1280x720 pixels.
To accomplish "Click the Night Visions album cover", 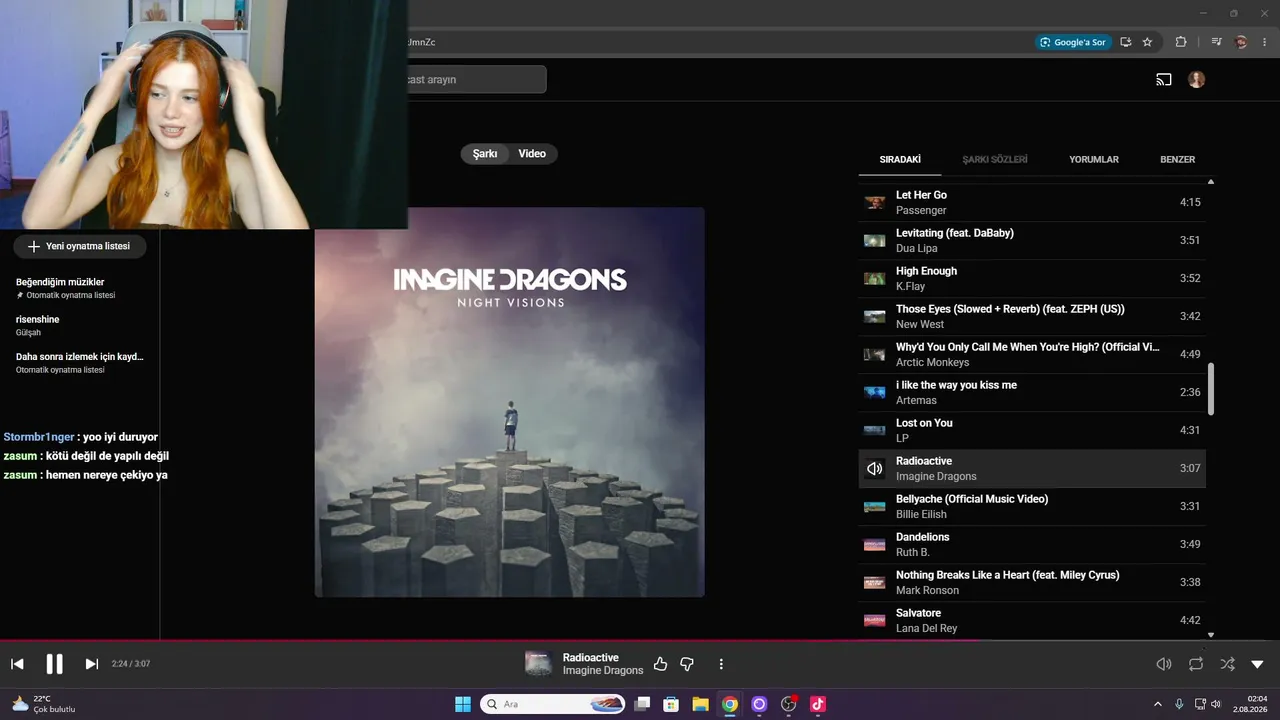I will pos(510,402).
